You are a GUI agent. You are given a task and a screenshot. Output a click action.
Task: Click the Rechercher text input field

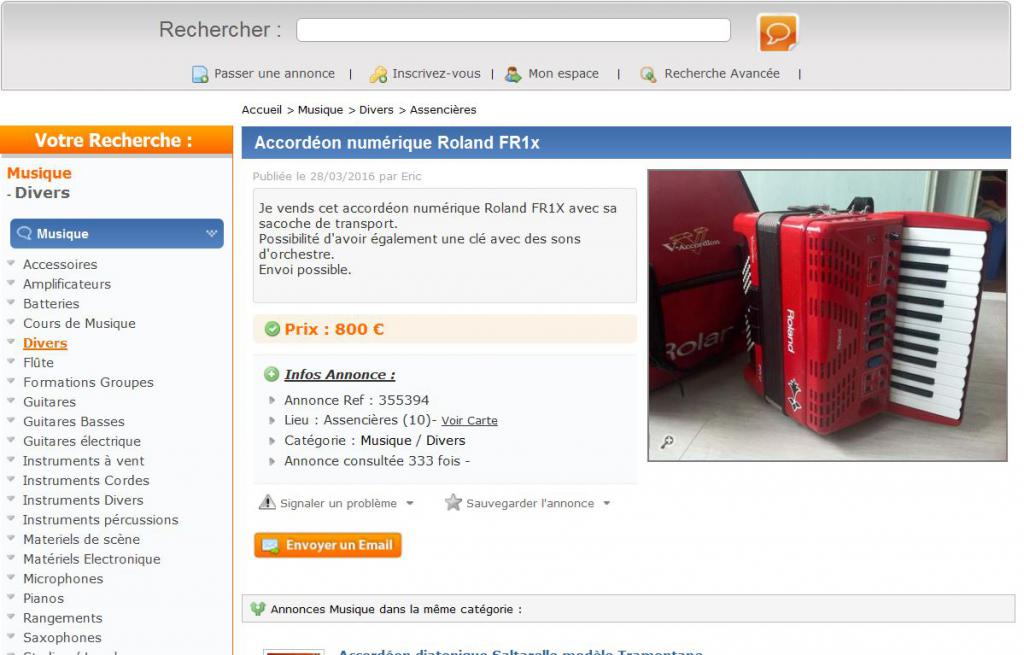513,30
